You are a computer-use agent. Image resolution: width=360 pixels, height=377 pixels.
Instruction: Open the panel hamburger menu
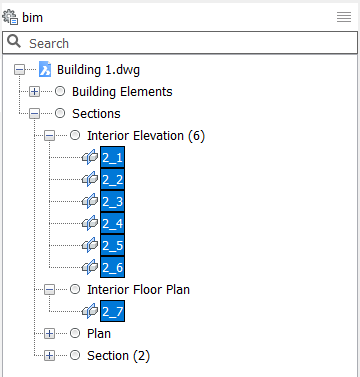pyautogui.click(x=344, y=17)
